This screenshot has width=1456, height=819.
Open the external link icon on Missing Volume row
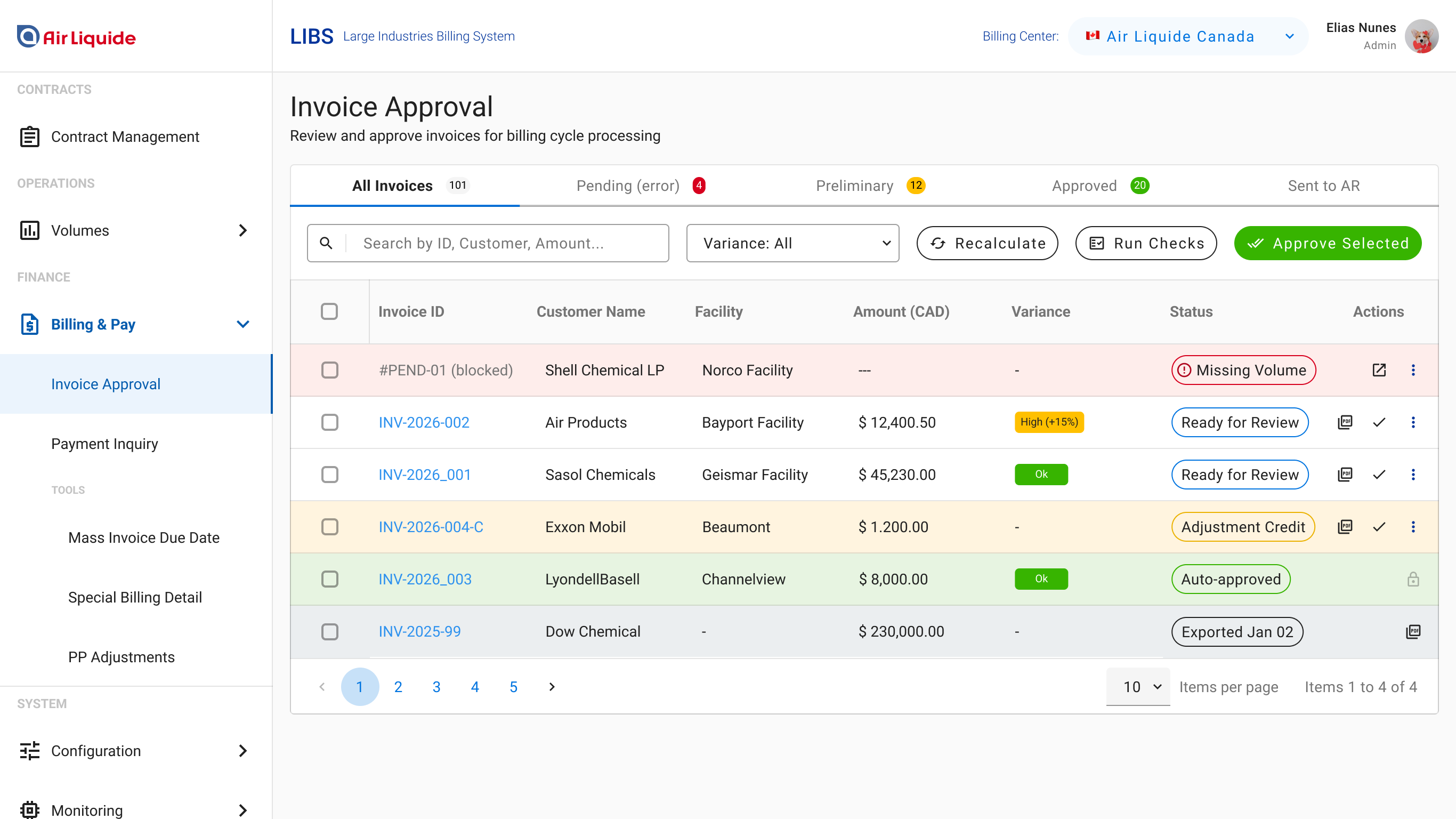point(1379,370)
